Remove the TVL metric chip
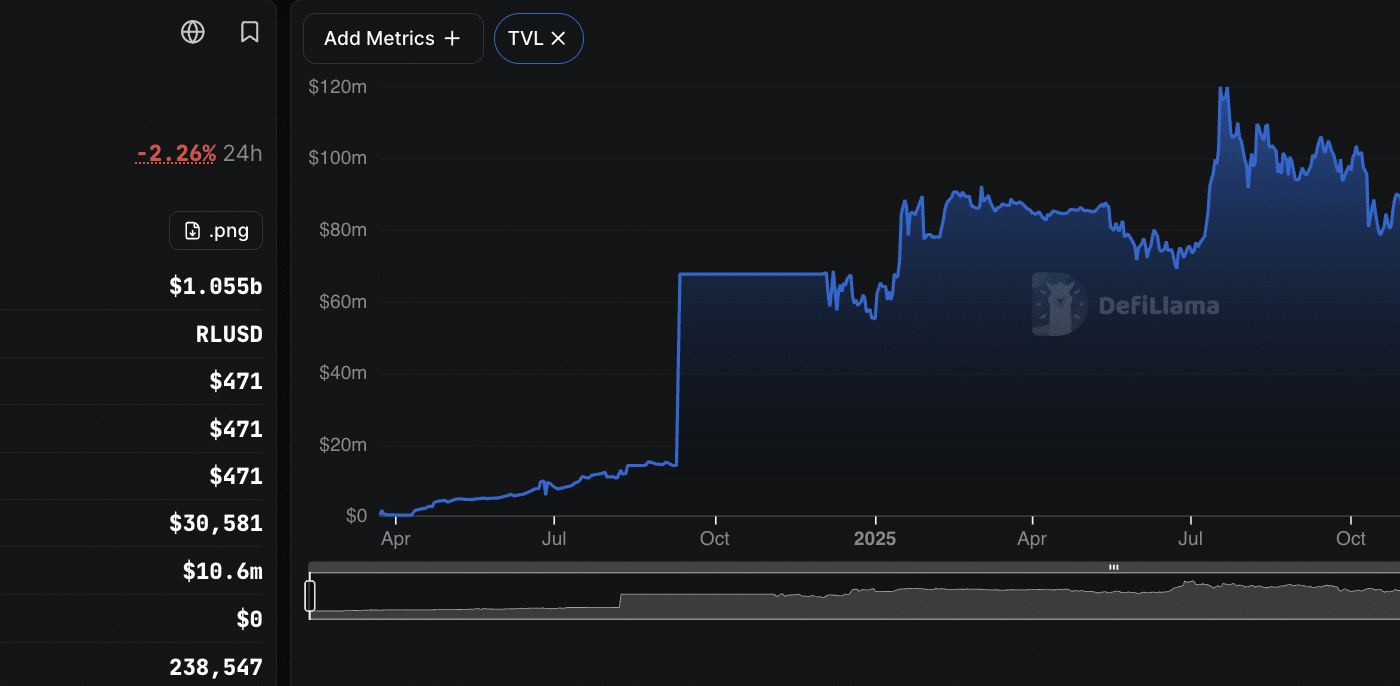1400x686 pixels. tap(558, 39)
